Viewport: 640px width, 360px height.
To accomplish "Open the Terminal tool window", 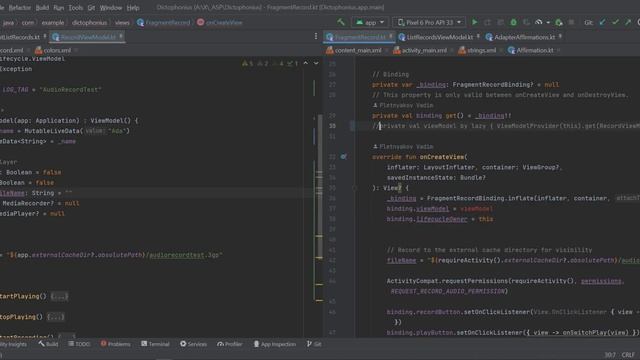I will click(155, 344).
